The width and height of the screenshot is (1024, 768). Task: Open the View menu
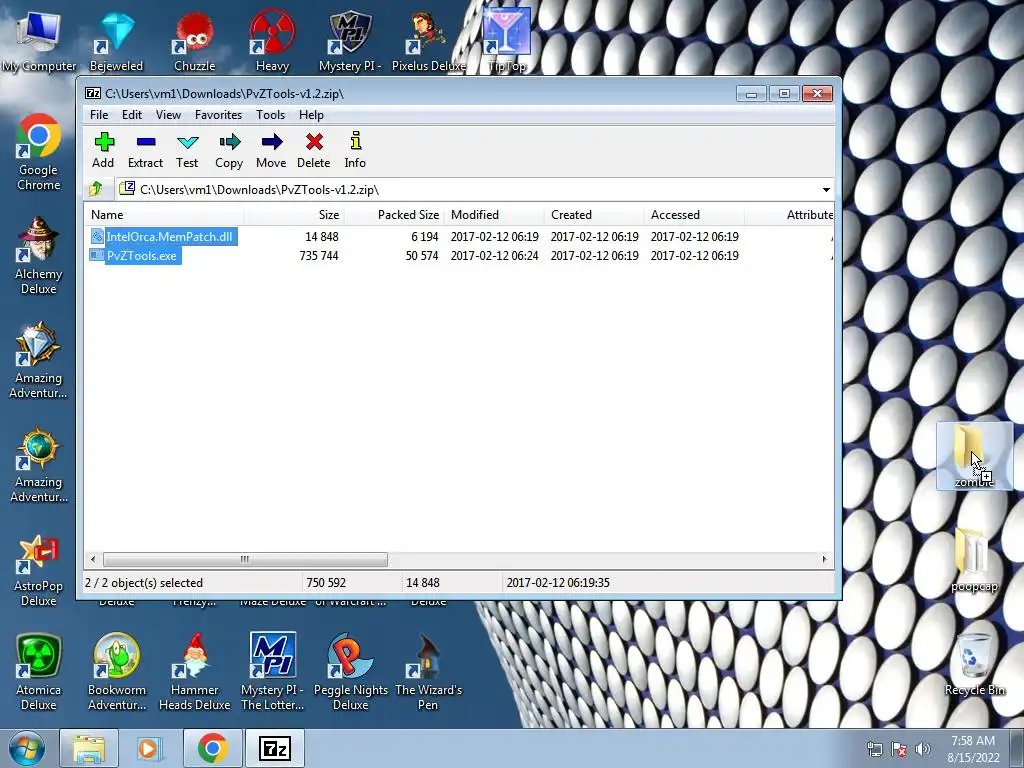click(168, 115)
